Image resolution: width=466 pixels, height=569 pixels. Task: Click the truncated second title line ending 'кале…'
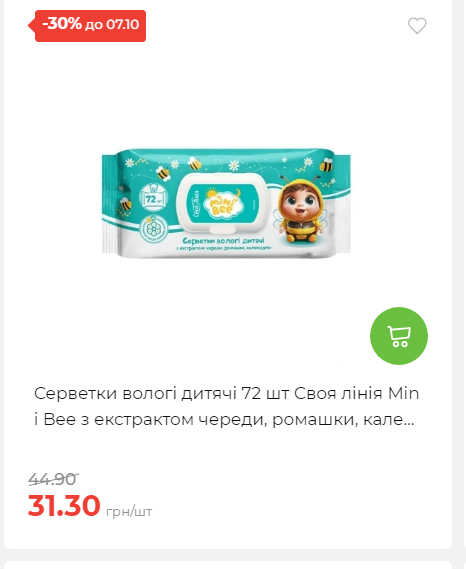tap(224, 419)
